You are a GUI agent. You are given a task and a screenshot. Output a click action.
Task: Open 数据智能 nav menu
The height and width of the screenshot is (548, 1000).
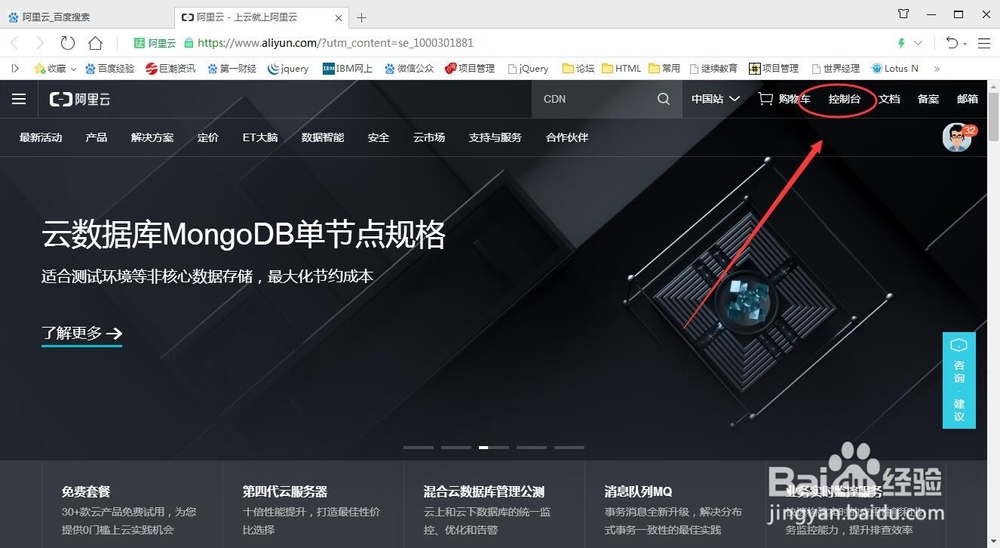pos(323,137)
